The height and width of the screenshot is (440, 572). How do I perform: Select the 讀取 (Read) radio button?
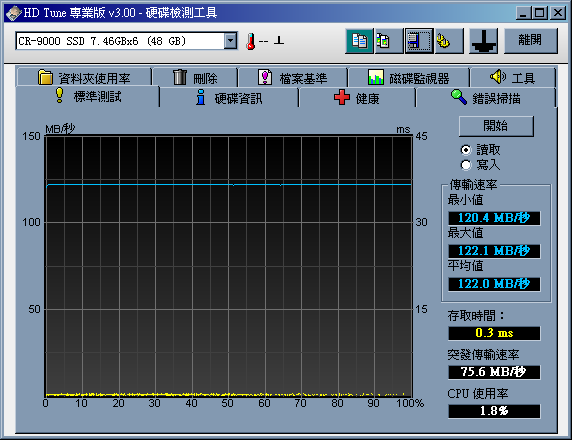pos(465,150)
